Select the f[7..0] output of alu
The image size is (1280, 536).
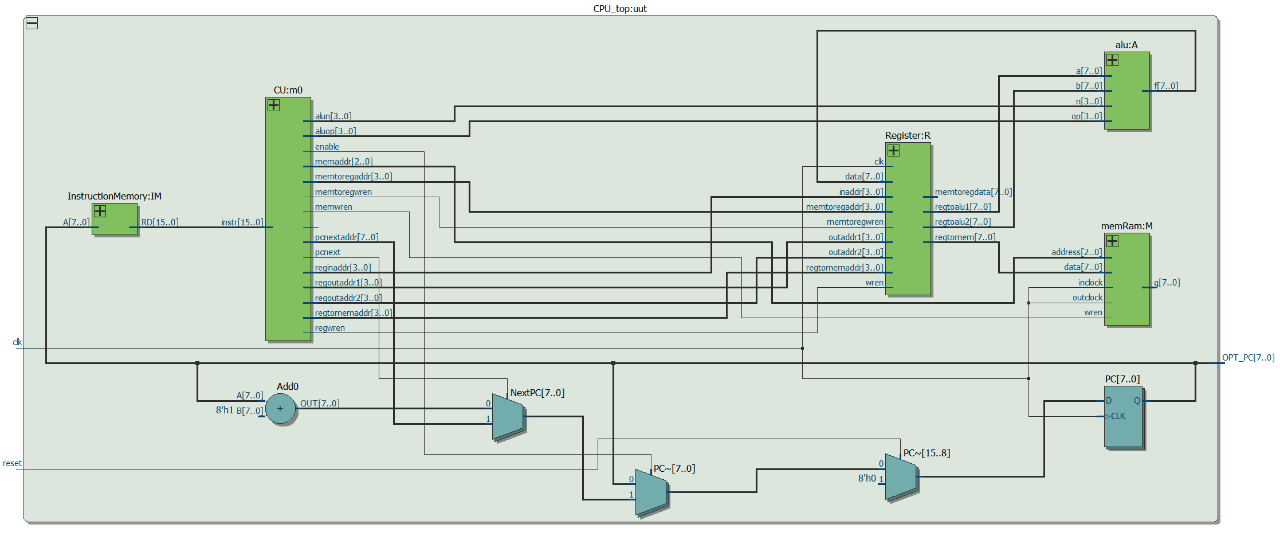pos(1167,86)
